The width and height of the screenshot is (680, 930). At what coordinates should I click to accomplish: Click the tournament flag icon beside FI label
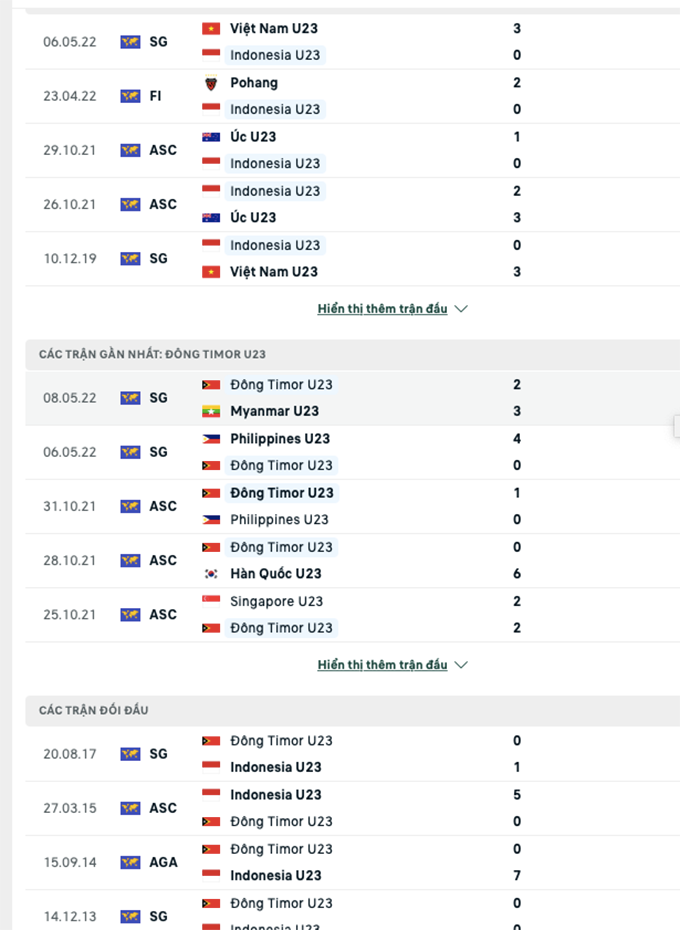click(x=129, y=96)
